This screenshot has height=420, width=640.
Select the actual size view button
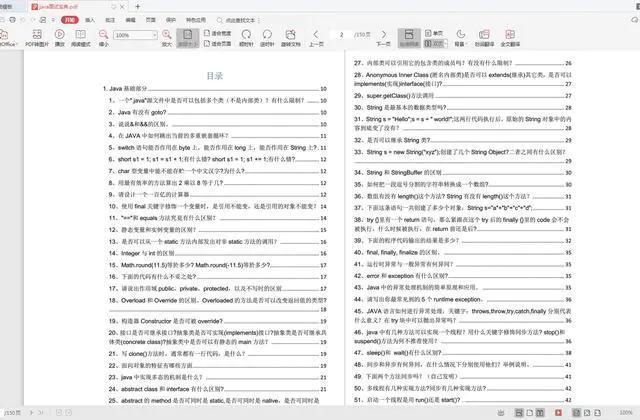tap(188, 38)
